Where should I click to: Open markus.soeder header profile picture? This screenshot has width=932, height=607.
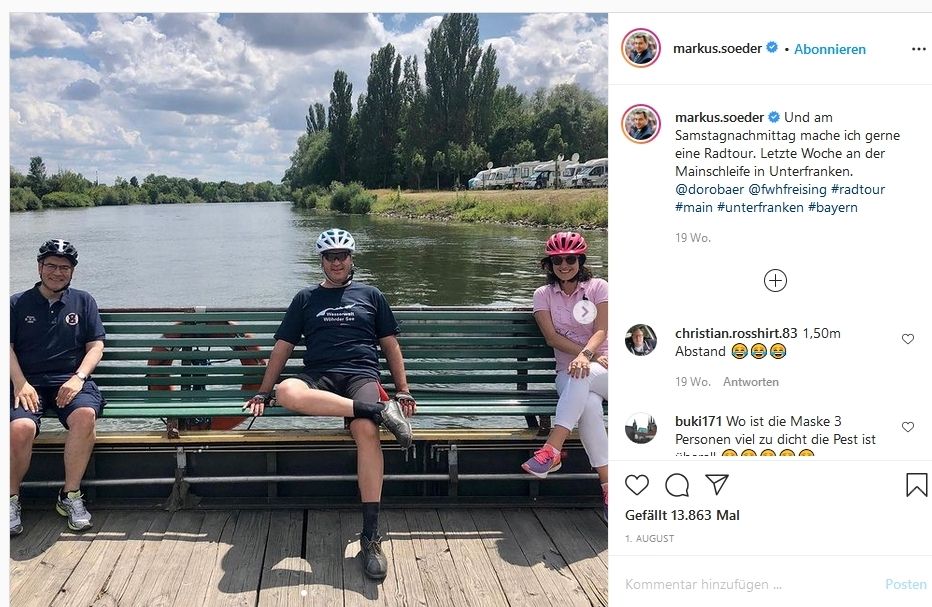(641, 48)
